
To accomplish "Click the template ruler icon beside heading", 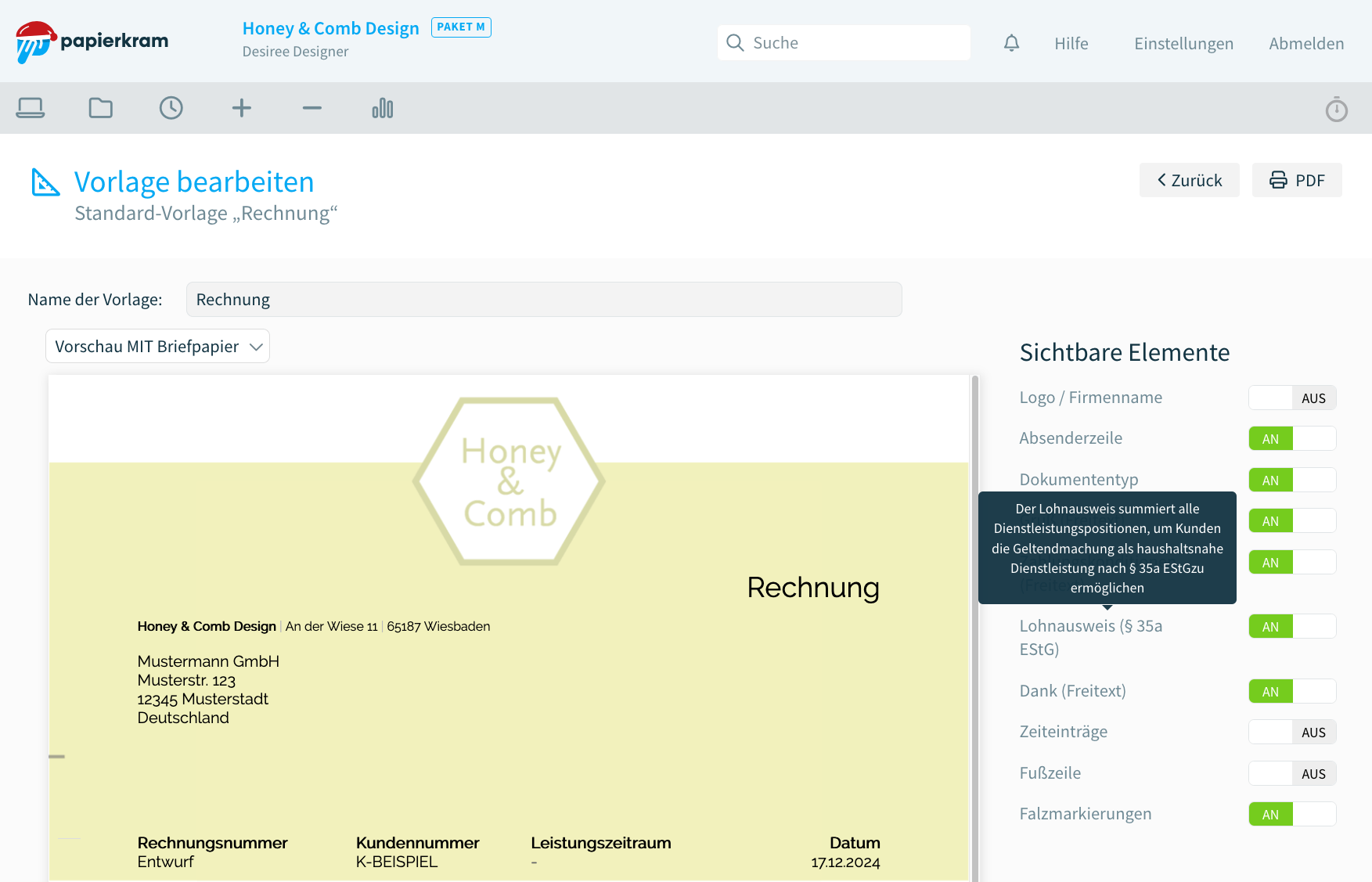I will pos(45,182).
